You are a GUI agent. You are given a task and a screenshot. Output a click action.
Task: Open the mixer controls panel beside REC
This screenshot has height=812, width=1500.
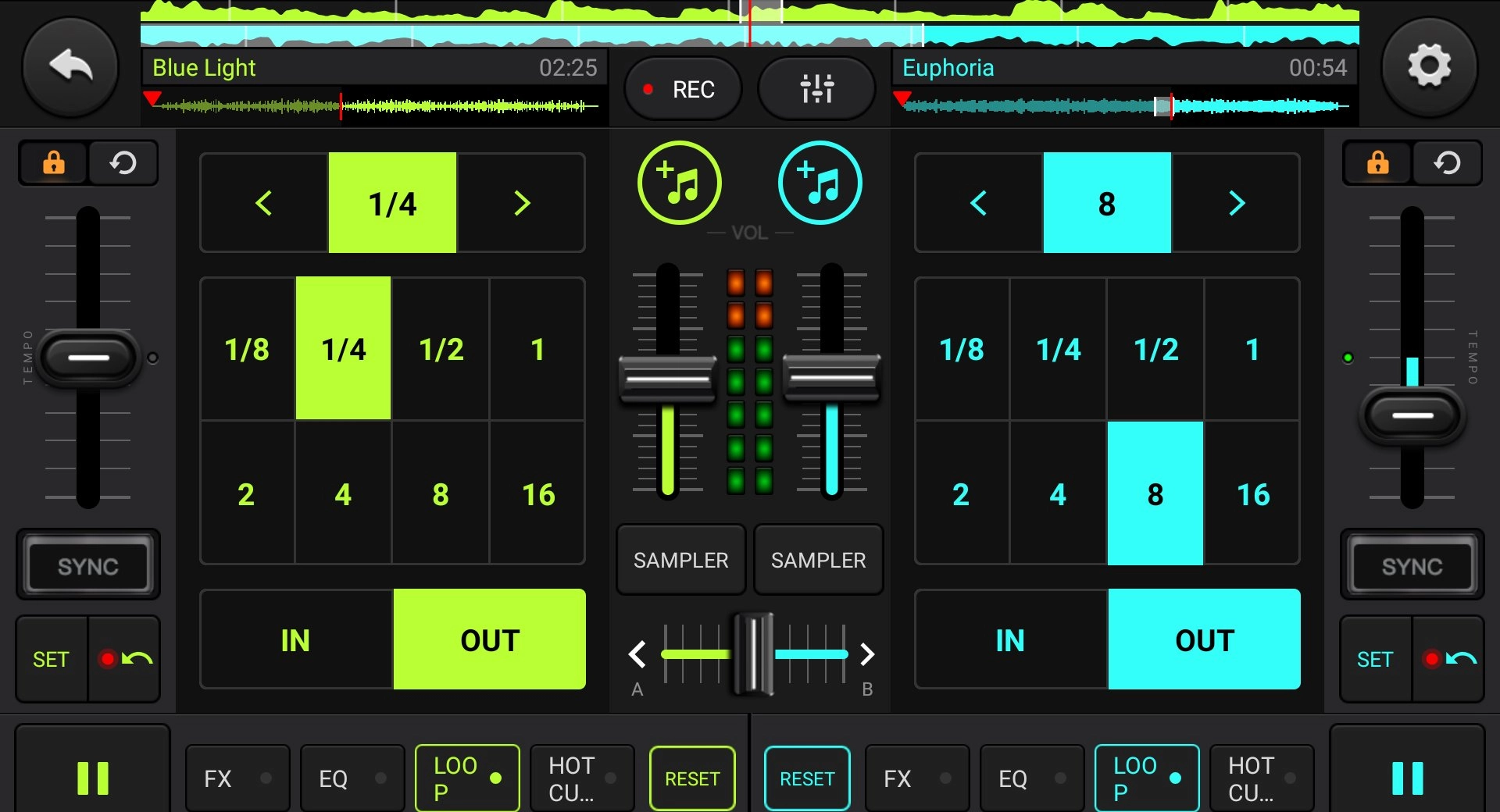[x=816, y=89]
